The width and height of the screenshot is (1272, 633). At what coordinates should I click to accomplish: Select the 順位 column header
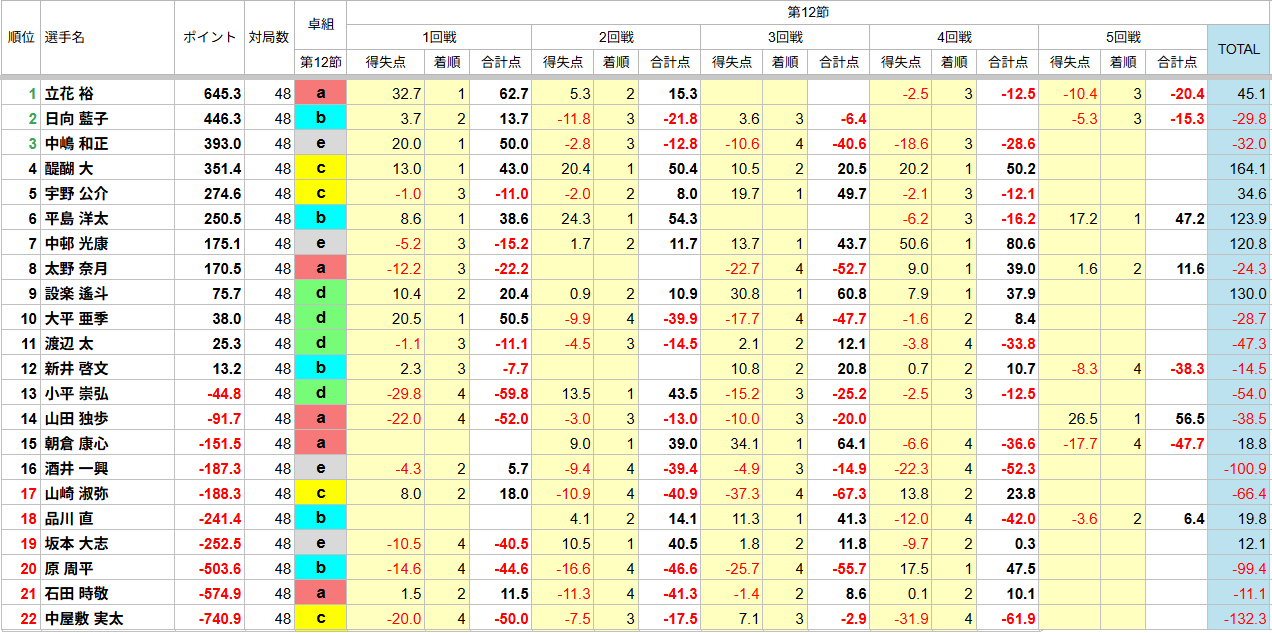[21, 37]
